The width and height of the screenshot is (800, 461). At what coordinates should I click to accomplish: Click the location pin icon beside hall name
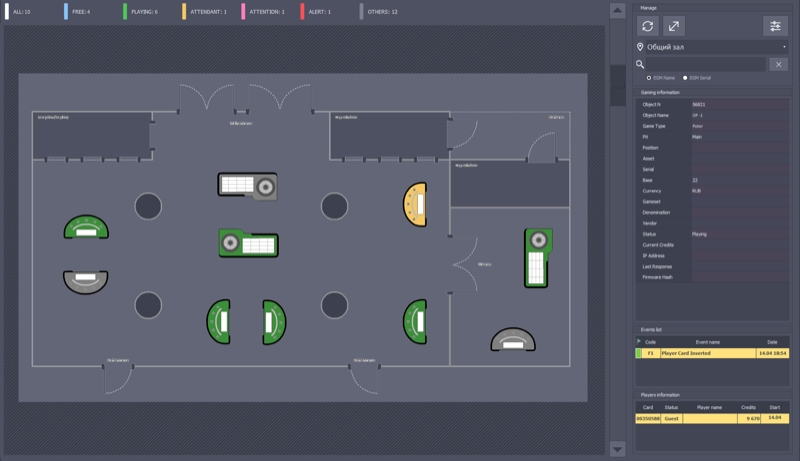(x=640, y=47)
